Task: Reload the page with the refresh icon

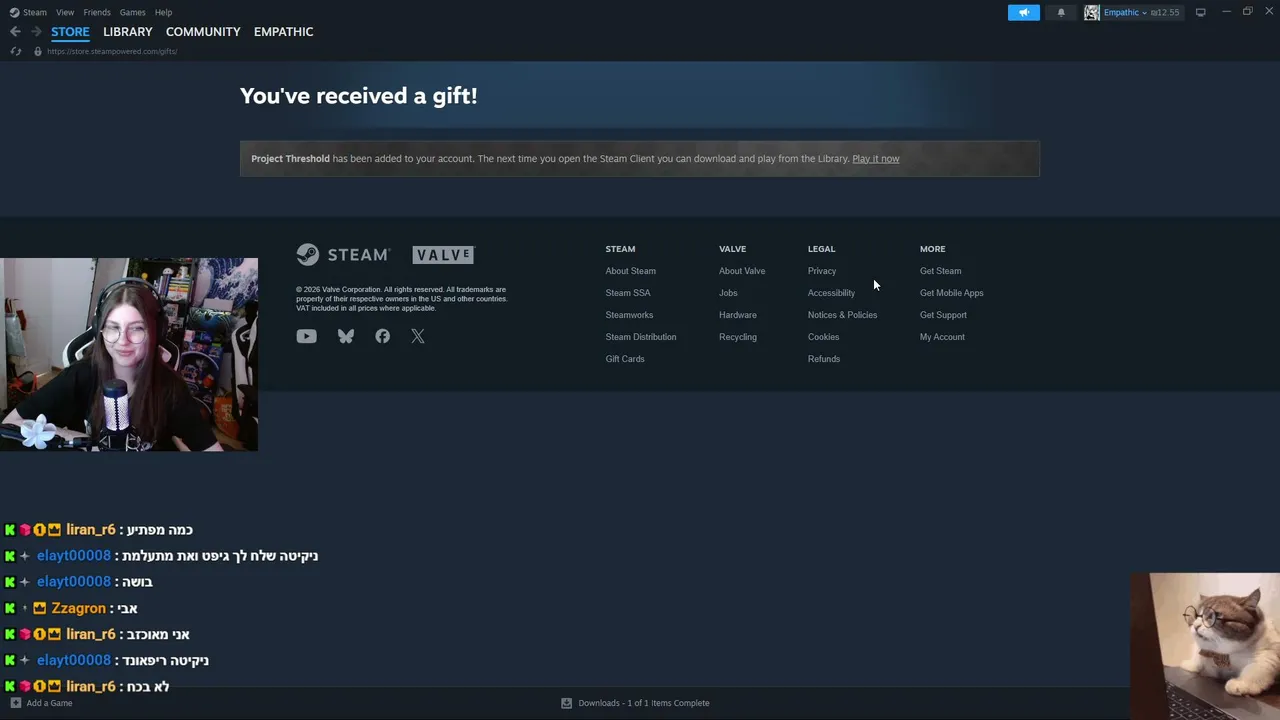Action: click(x=15, y=51)
